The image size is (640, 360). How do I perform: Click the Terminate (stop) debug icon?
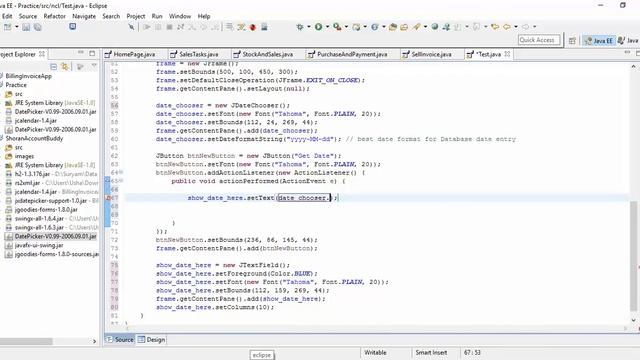tap(169, 27)
